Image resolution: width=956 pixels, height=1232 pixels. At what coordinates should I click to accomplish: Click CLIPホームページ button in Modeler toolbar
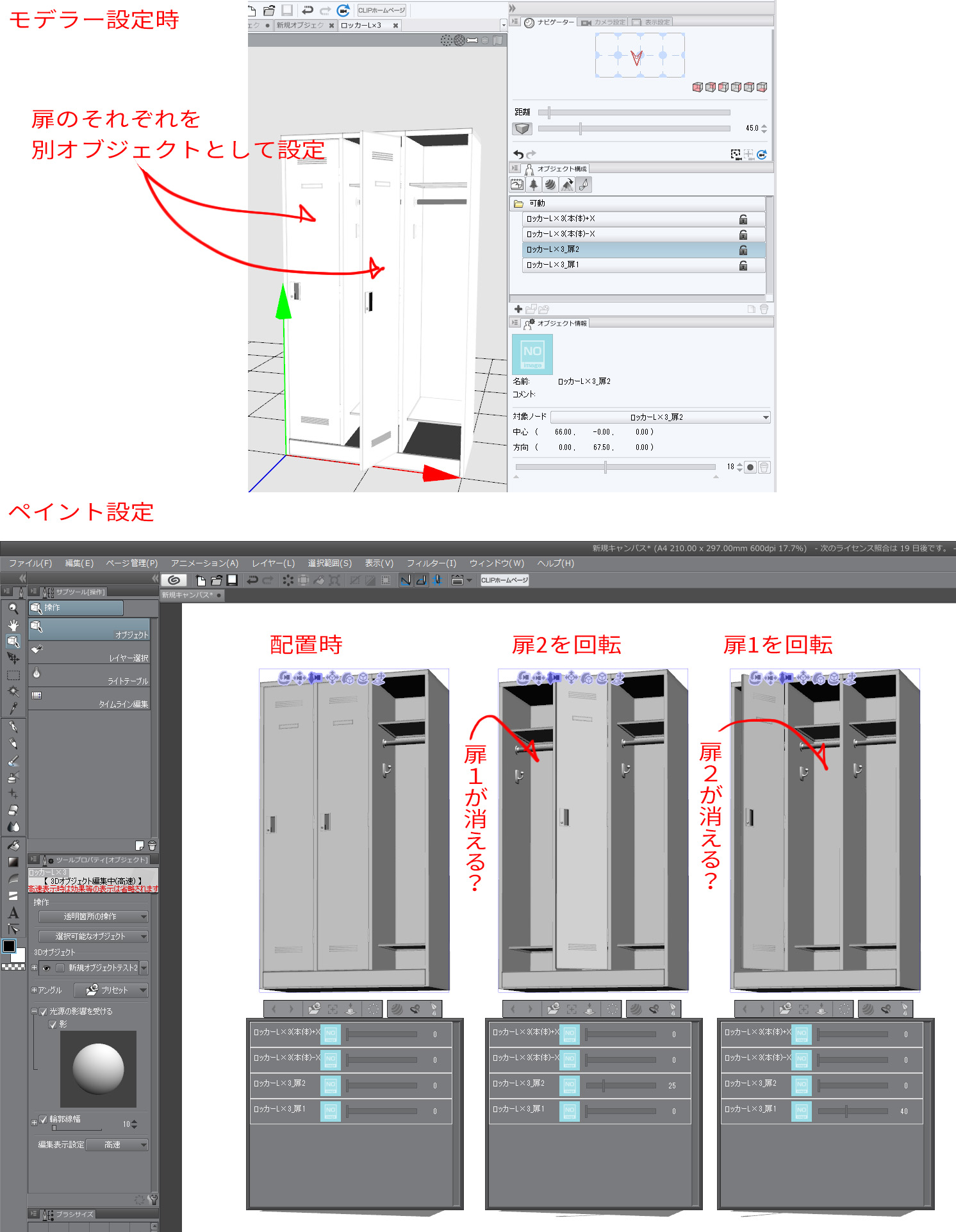pyautogui.click(x=381, y=10)
